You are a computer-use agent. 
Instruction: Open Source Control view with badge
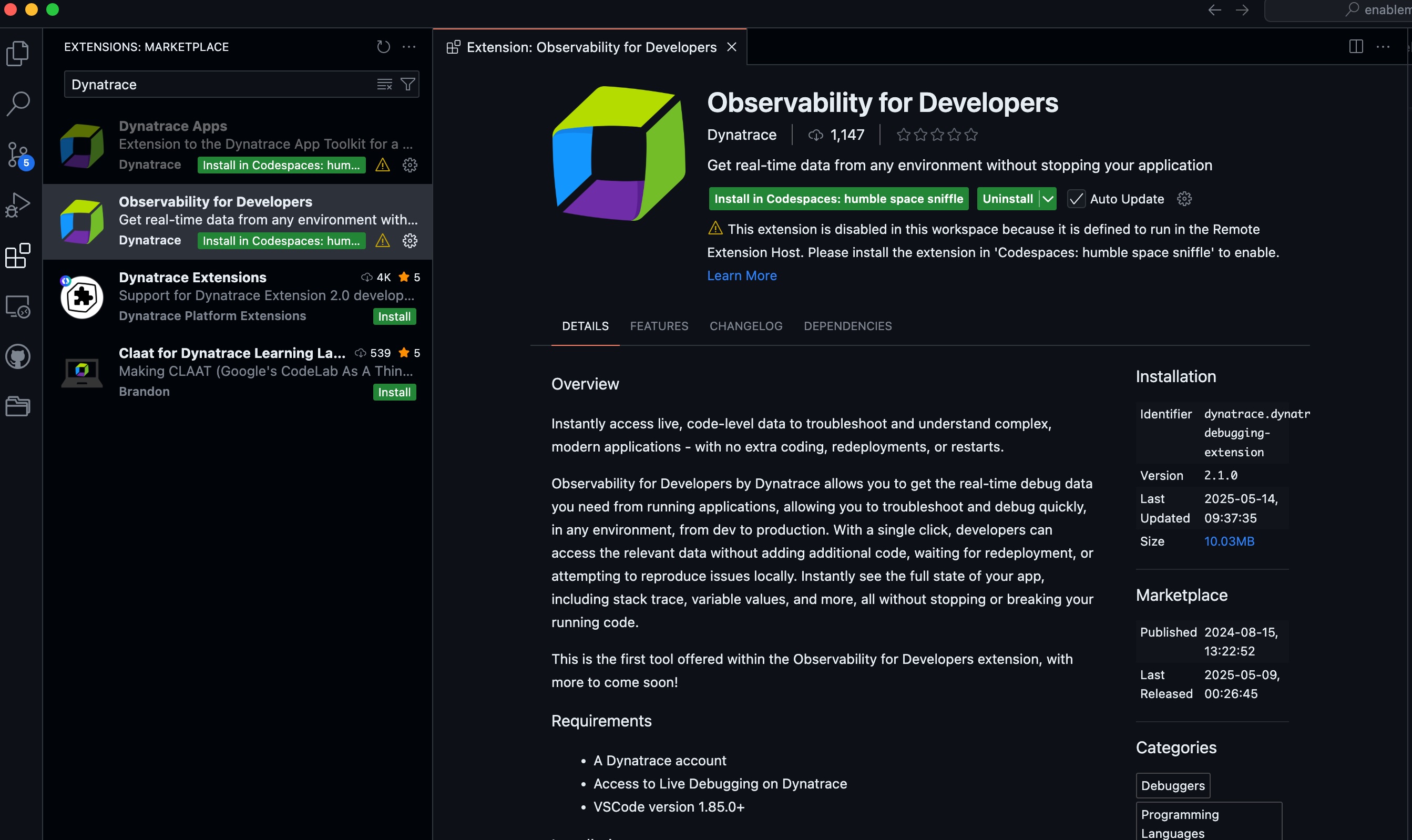point(17,155)
